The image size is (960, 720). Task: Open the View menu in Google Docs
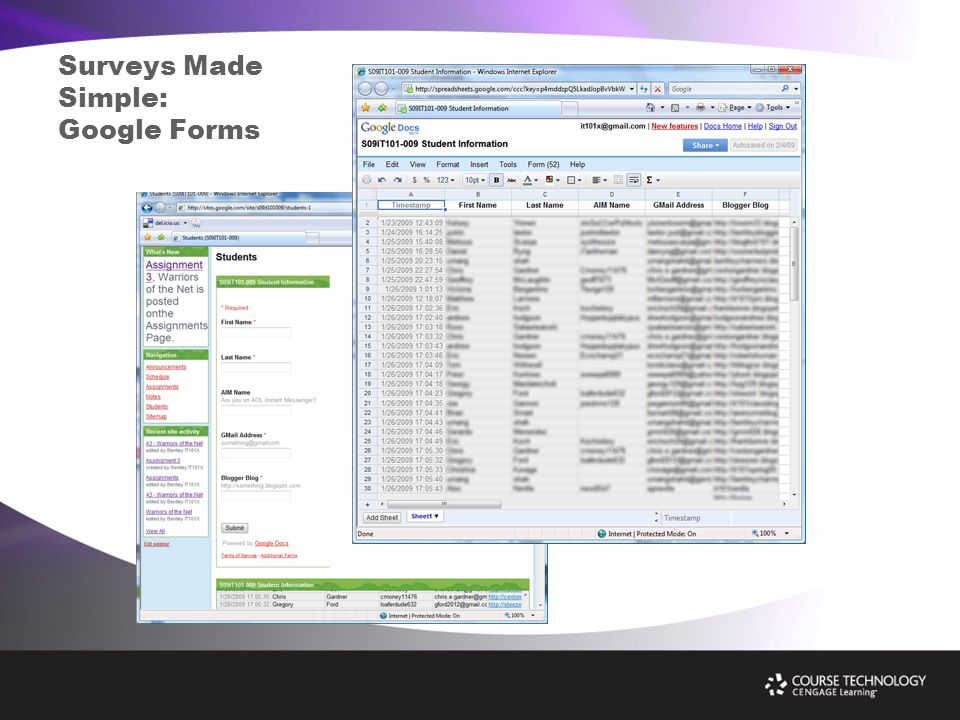[418, 164]
